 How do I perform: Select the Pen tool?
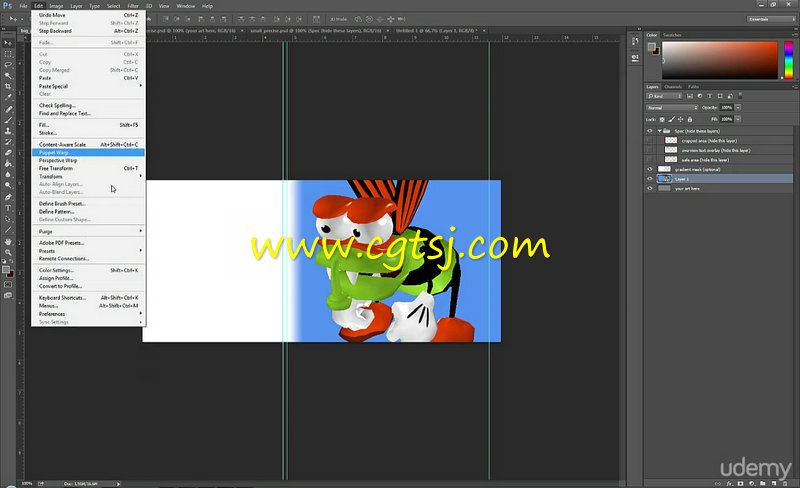(x=8, y=197)
